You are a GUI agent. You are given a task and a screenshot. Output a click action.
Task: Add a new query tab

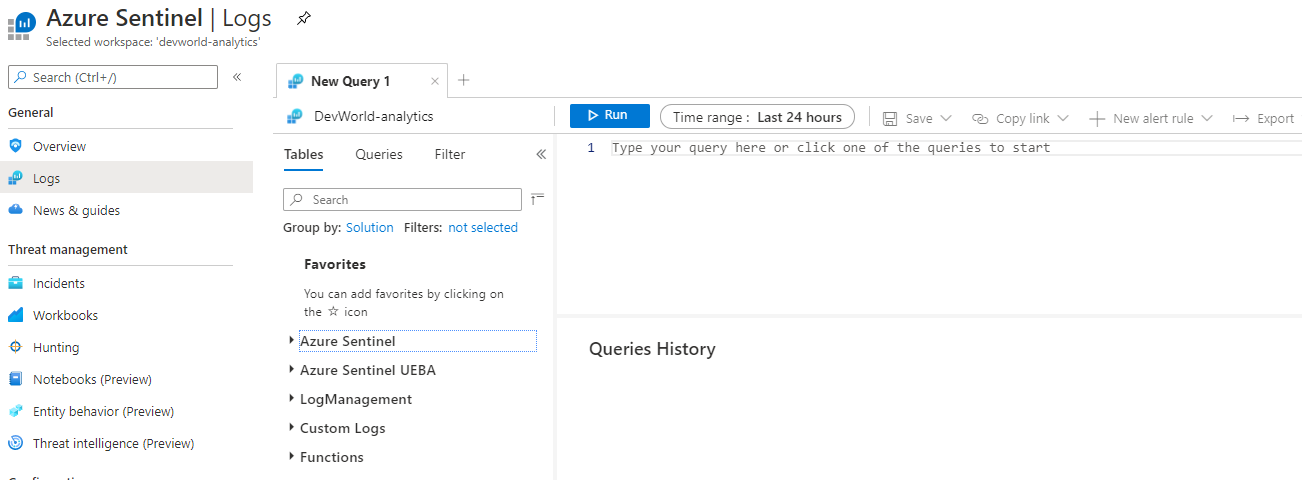pos(463,81)
